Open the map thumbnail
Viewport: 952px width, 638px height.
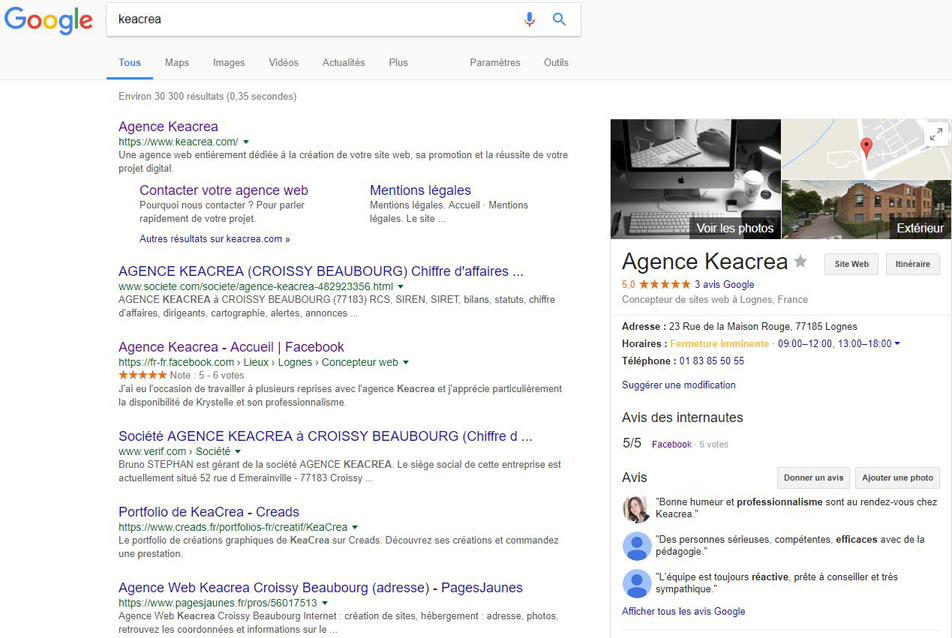(866, 149)
